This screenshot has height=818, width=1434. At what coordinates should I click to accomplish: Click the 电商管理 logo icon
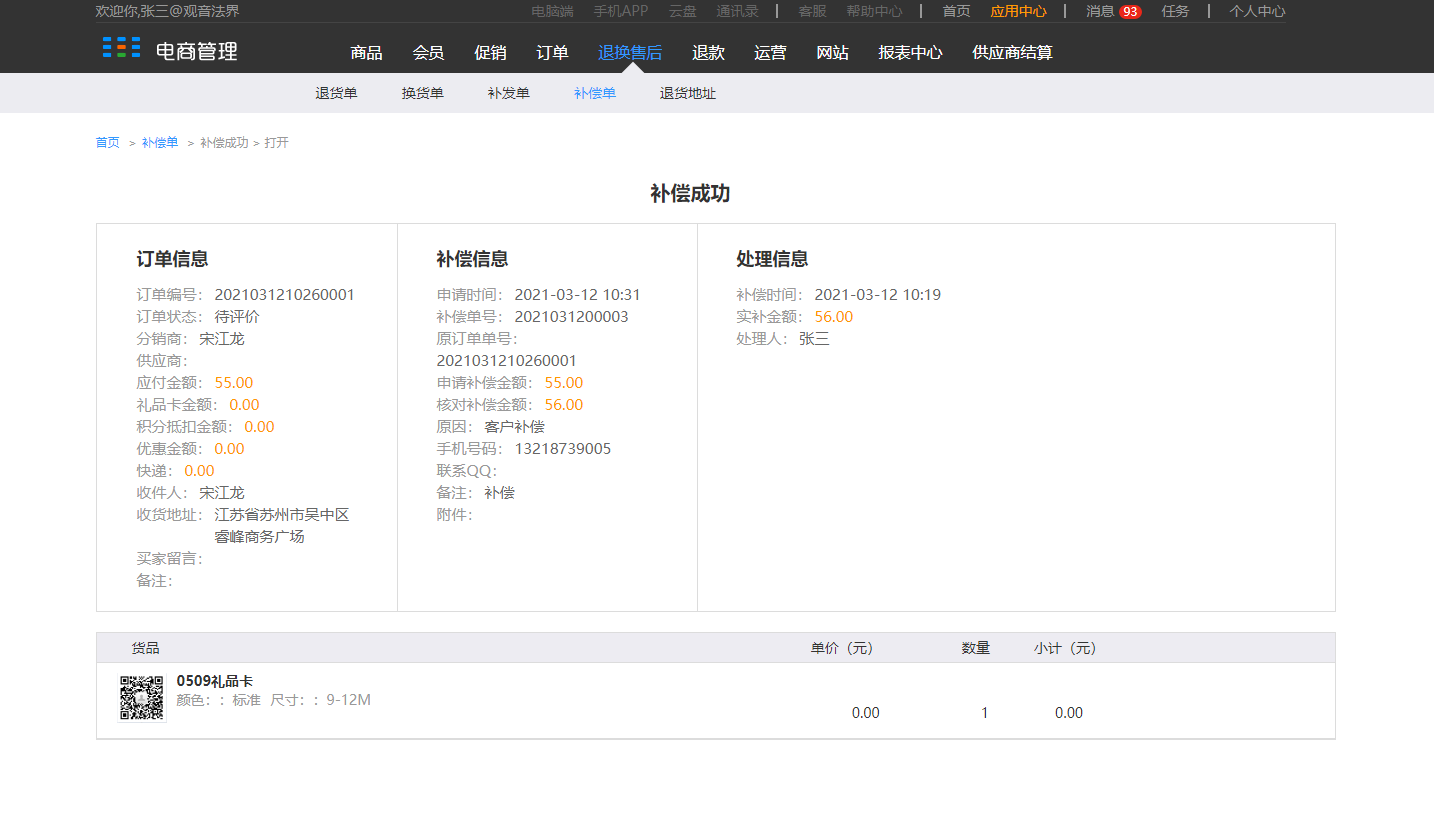tap(121, 48)
